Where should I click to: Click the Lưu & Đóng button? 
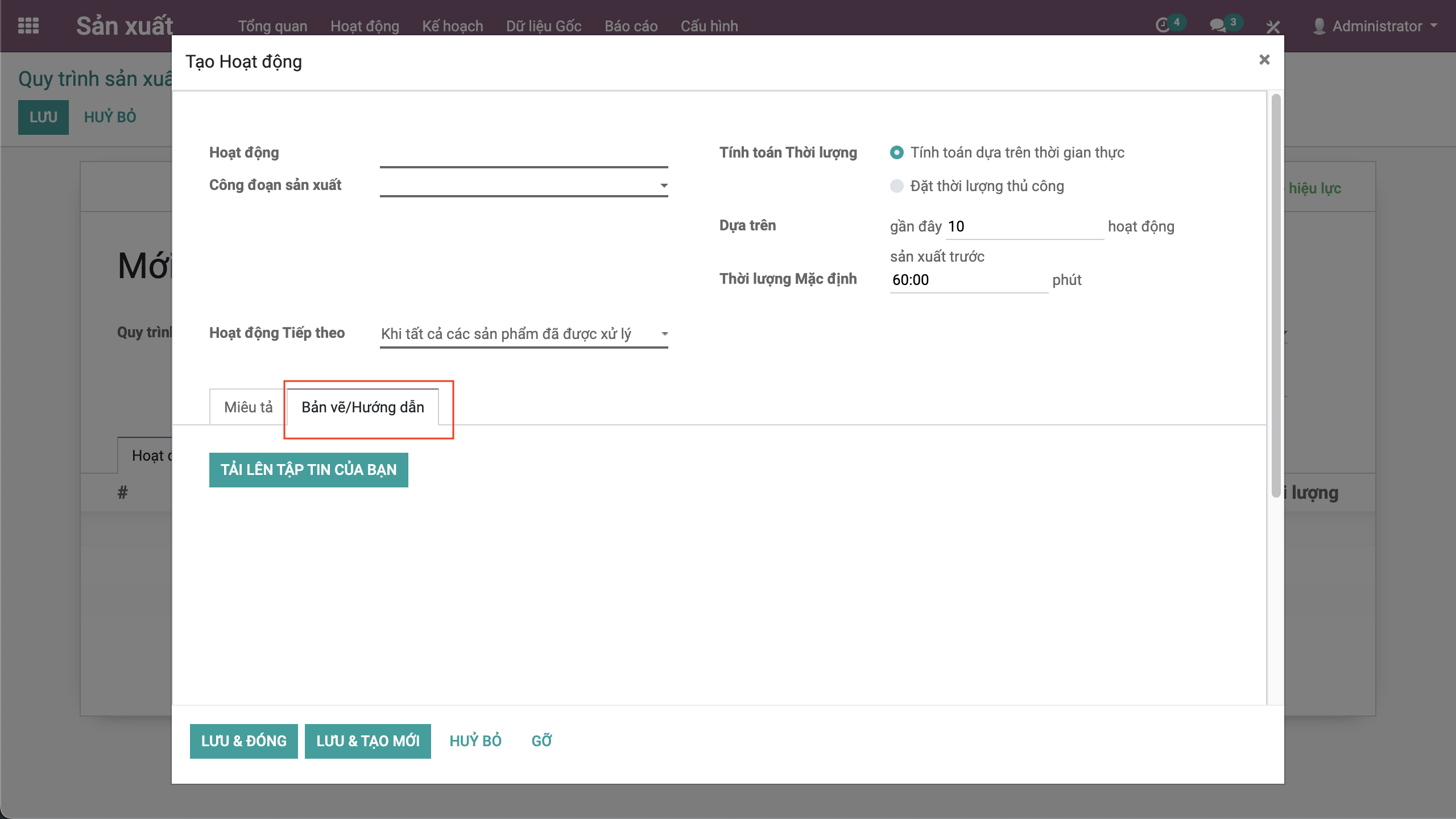click(x=243, y=741)
